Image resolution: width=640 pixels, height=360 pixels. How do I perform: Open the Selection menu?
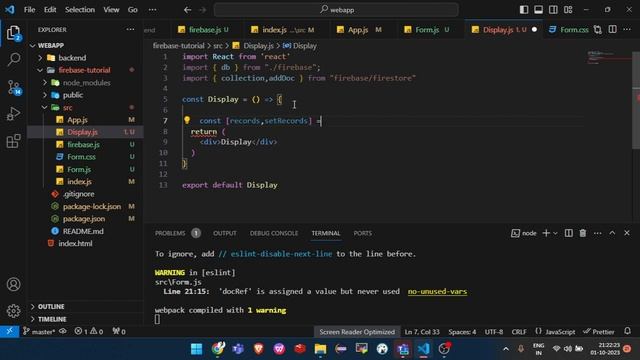coord(80,10)
